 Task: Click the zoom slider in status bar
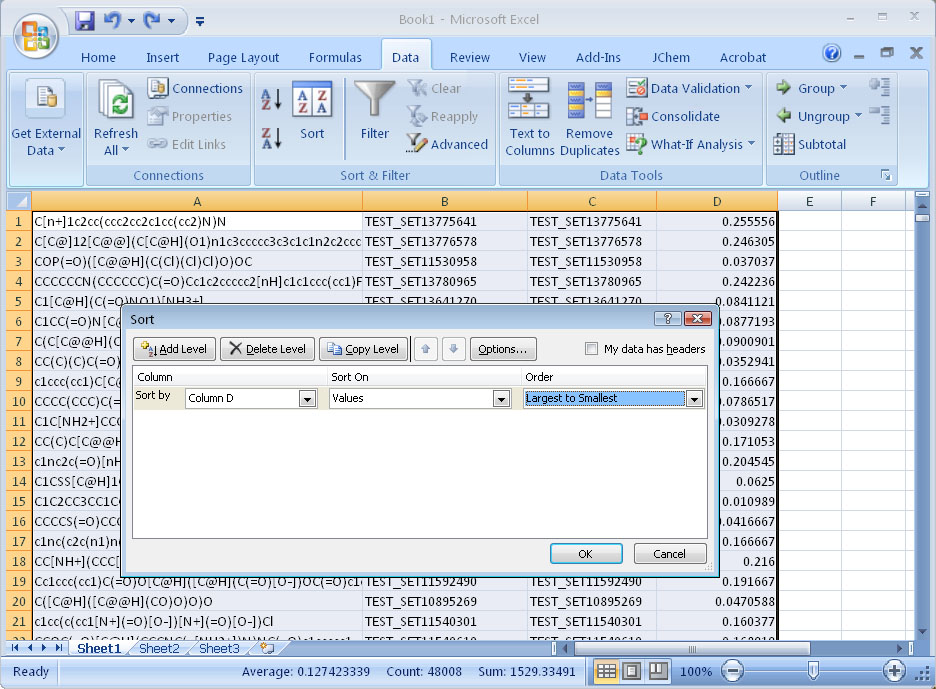click(813, 670)
